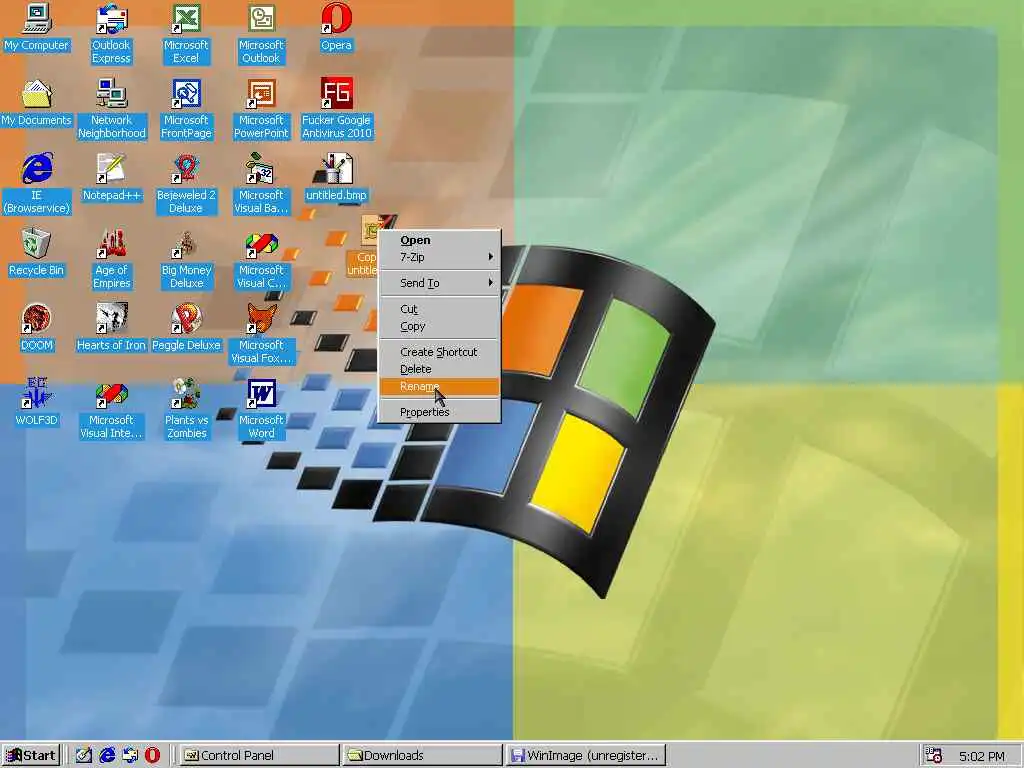Switch to Downloads window in taskbar
The image size is (1024, 768).
[x=423, y=756]
